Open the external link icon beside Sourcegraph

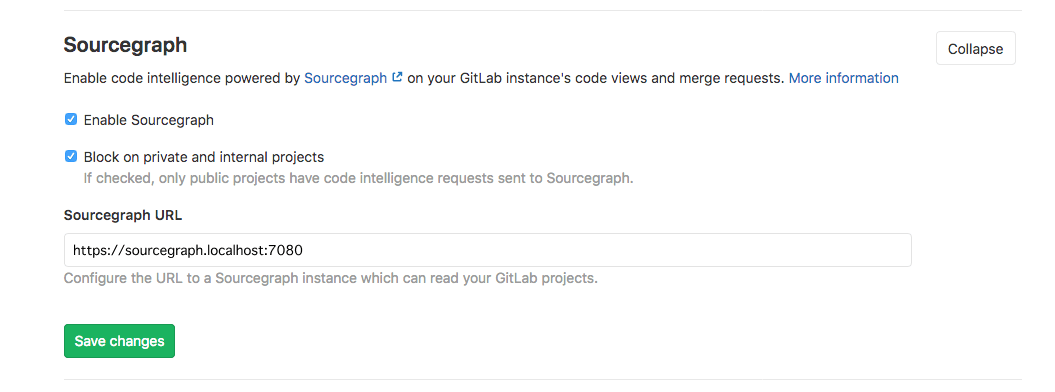coord(397,77)
